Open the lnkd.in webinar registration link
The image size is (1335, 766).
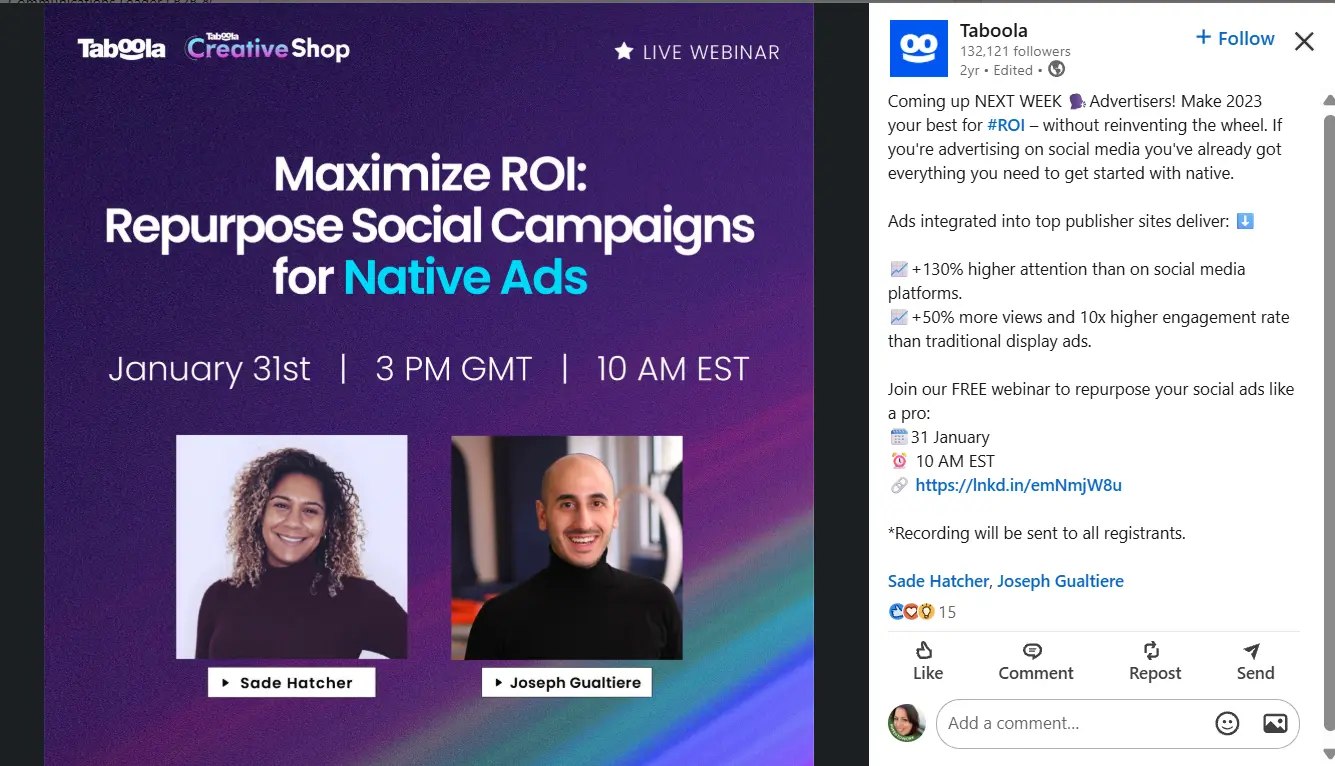pyautogui.click(x=1018, y=485)
